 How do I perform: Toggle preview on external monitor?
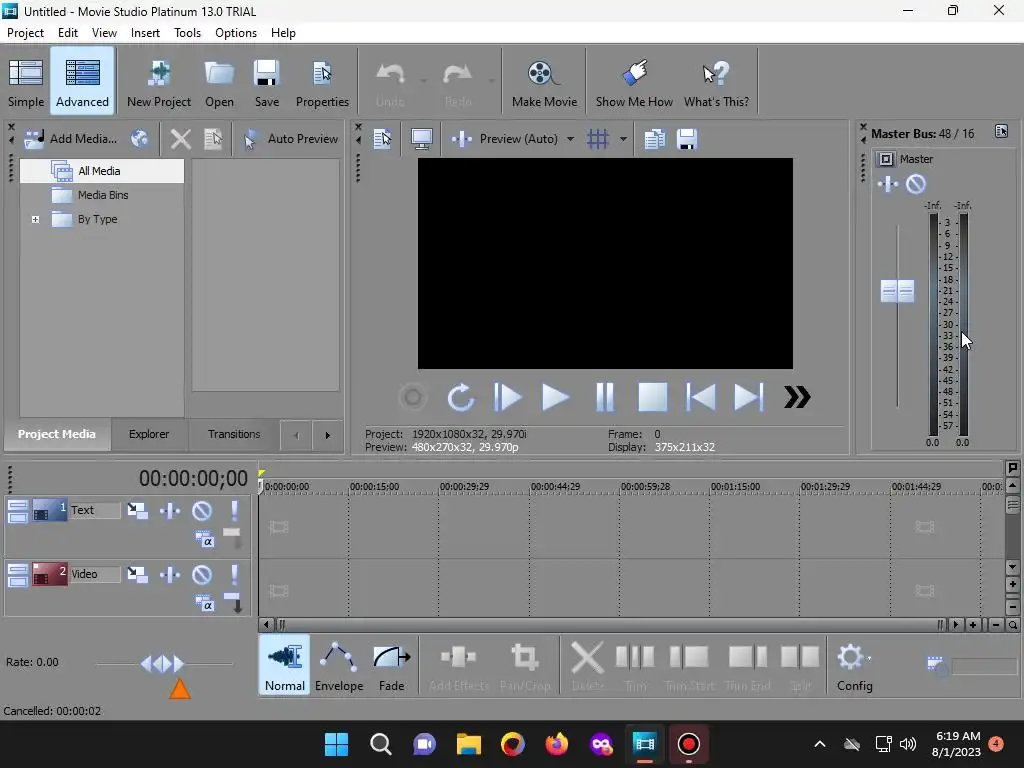421,139
